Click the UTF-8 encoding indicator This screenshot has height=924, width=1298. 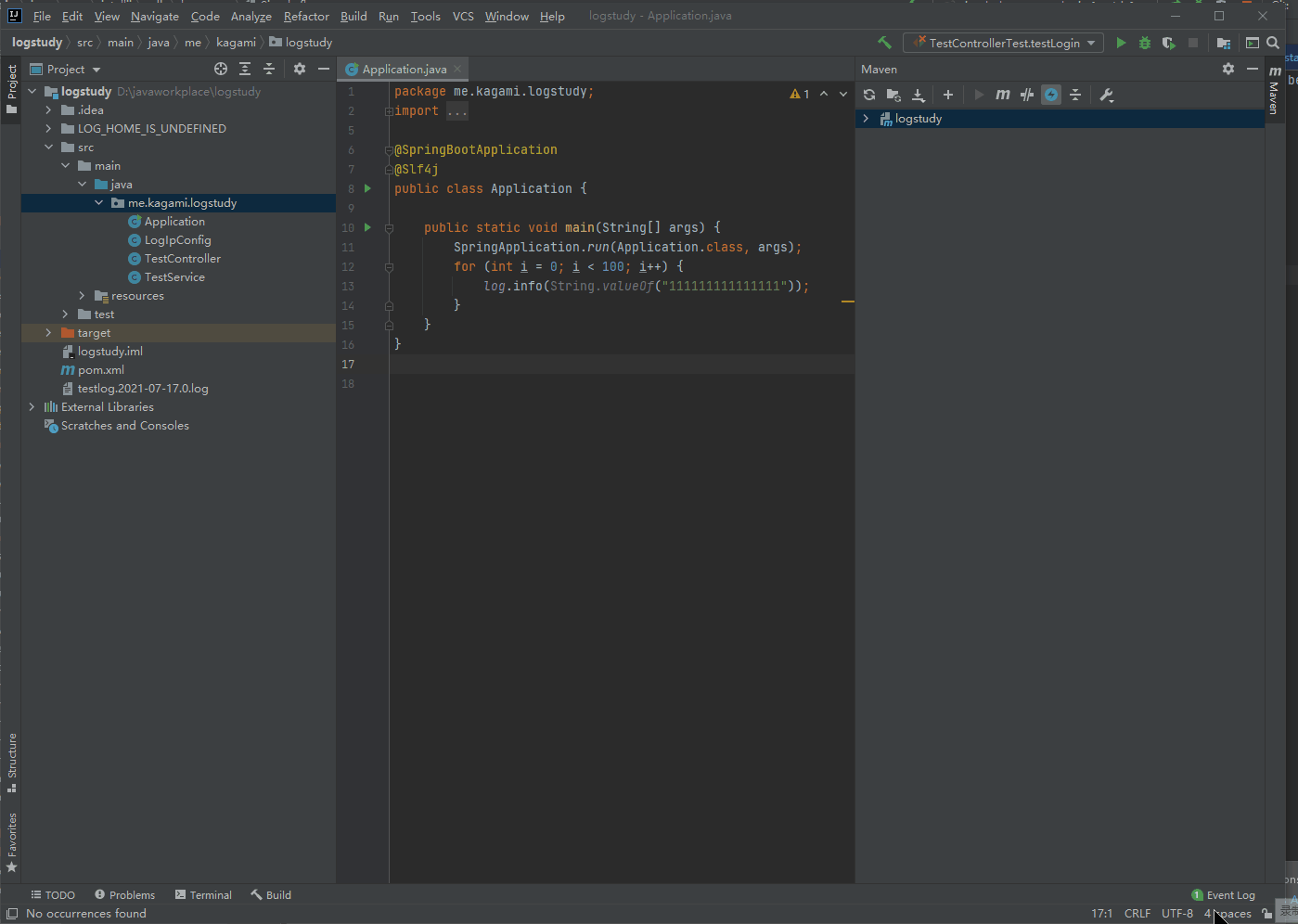[x=1176, y=913]
